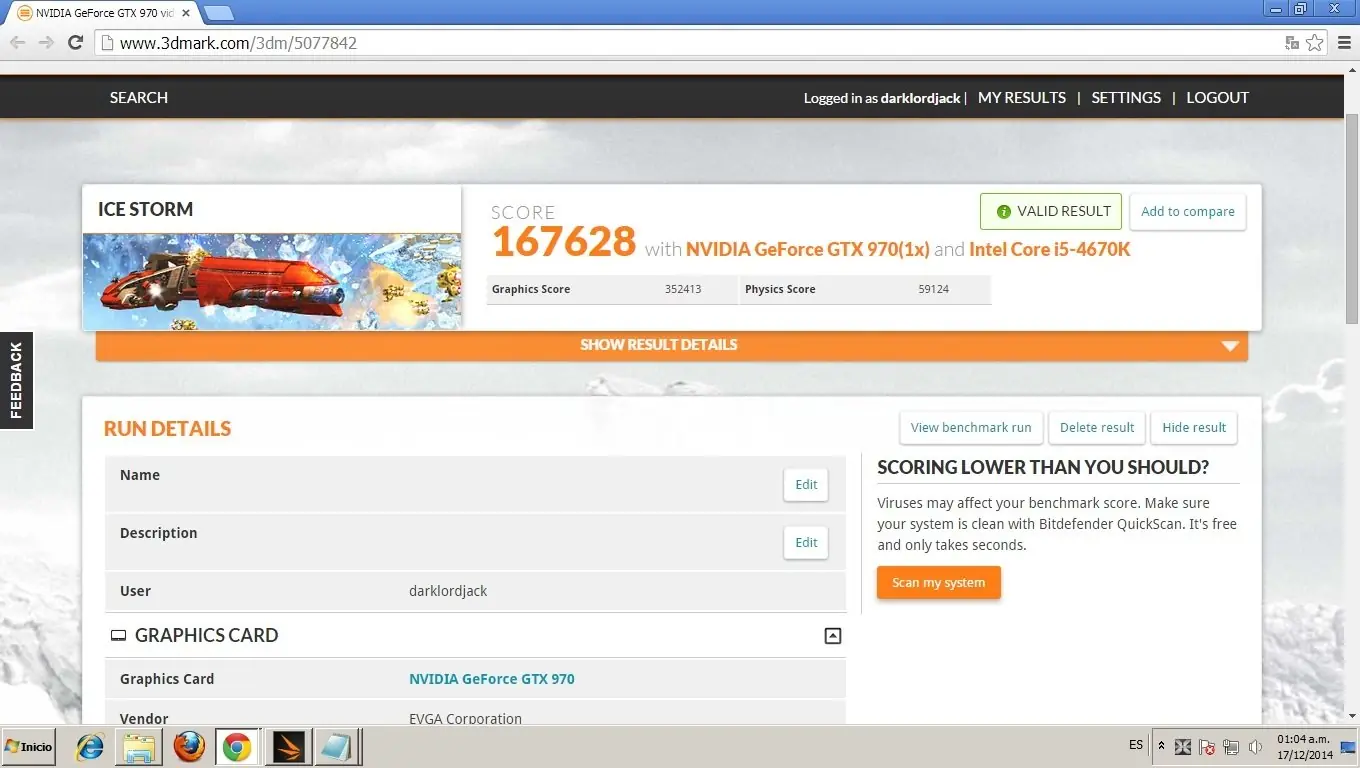Go back using the browser back arrow
The height and width of the screenshot is (768, 1360).
(x=17, y=42)
